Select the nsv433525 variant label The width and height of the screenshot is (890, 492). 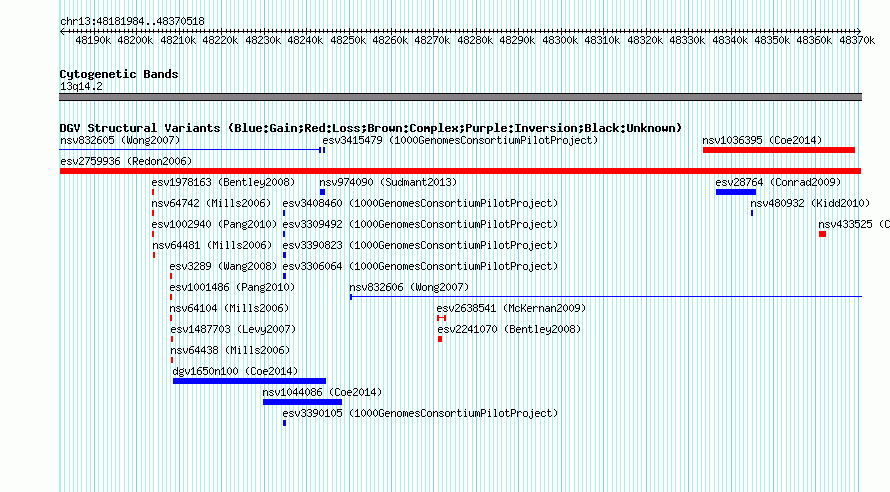click(854, 224)
